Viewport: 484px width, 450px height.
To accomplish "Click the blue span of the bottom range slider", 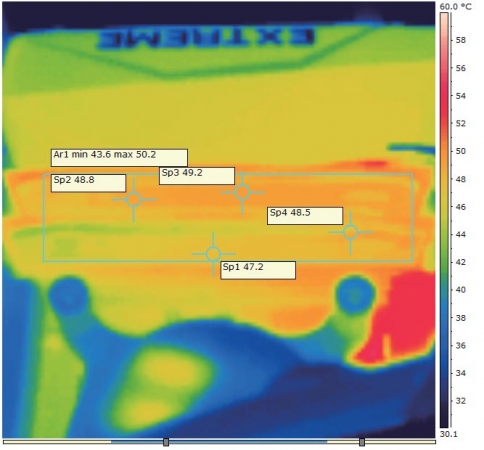I will click(x=219, y=442).
